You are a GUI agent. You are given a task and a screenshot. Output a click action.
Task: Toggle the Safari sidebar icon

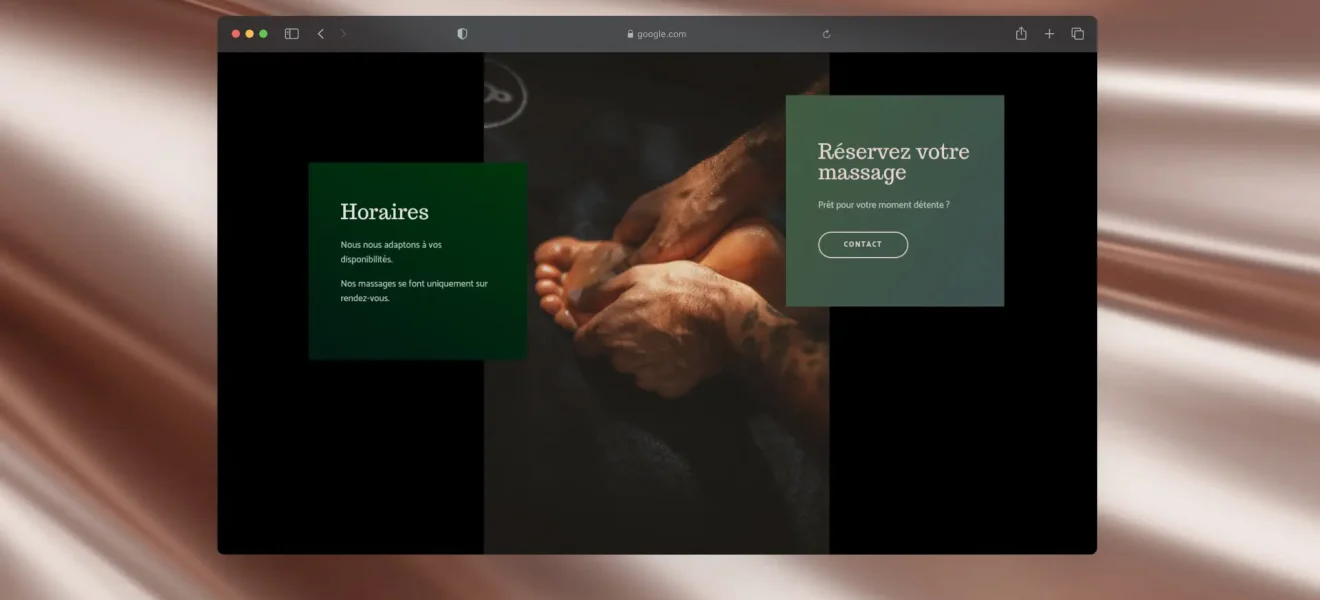click(292, 34)
